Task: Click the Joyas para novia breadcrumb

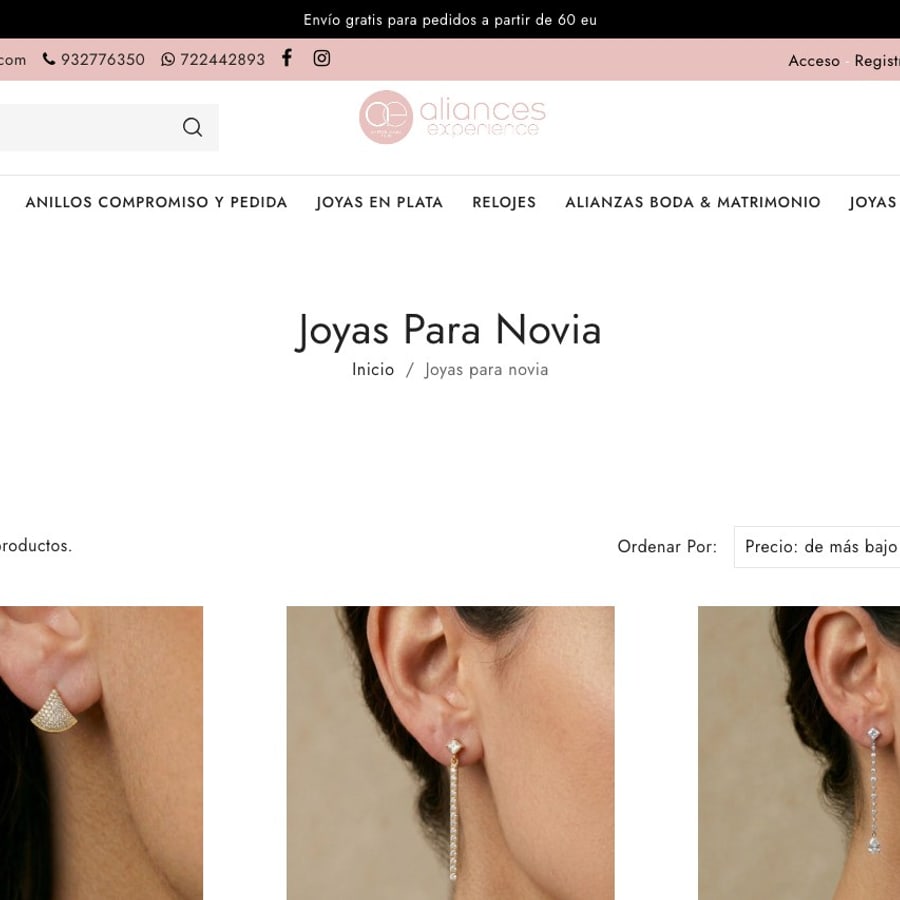Action: (486, 370)
